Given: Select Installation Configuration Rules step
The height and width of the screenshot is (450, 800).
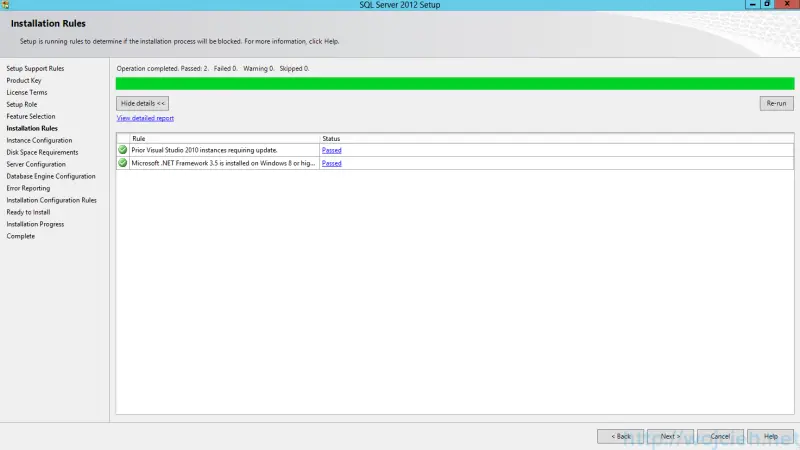Looking at the screenshot, I should coord(52,201).
